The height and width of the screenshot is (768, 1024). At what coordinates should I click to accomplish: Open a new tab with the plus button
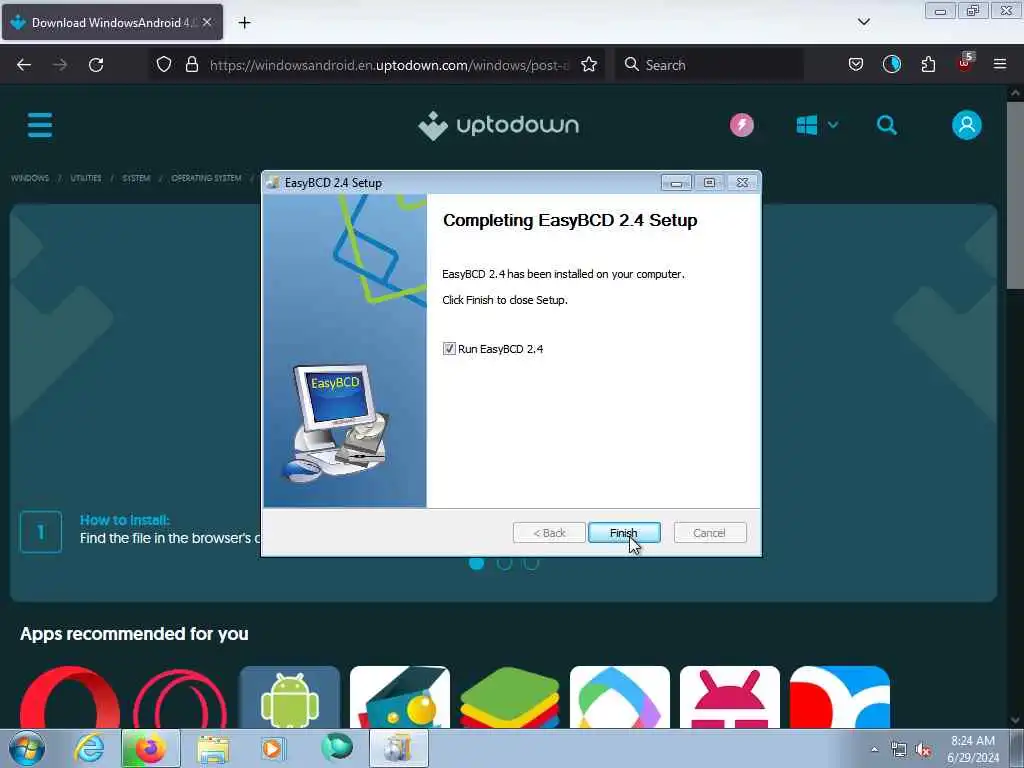point(244,23)
